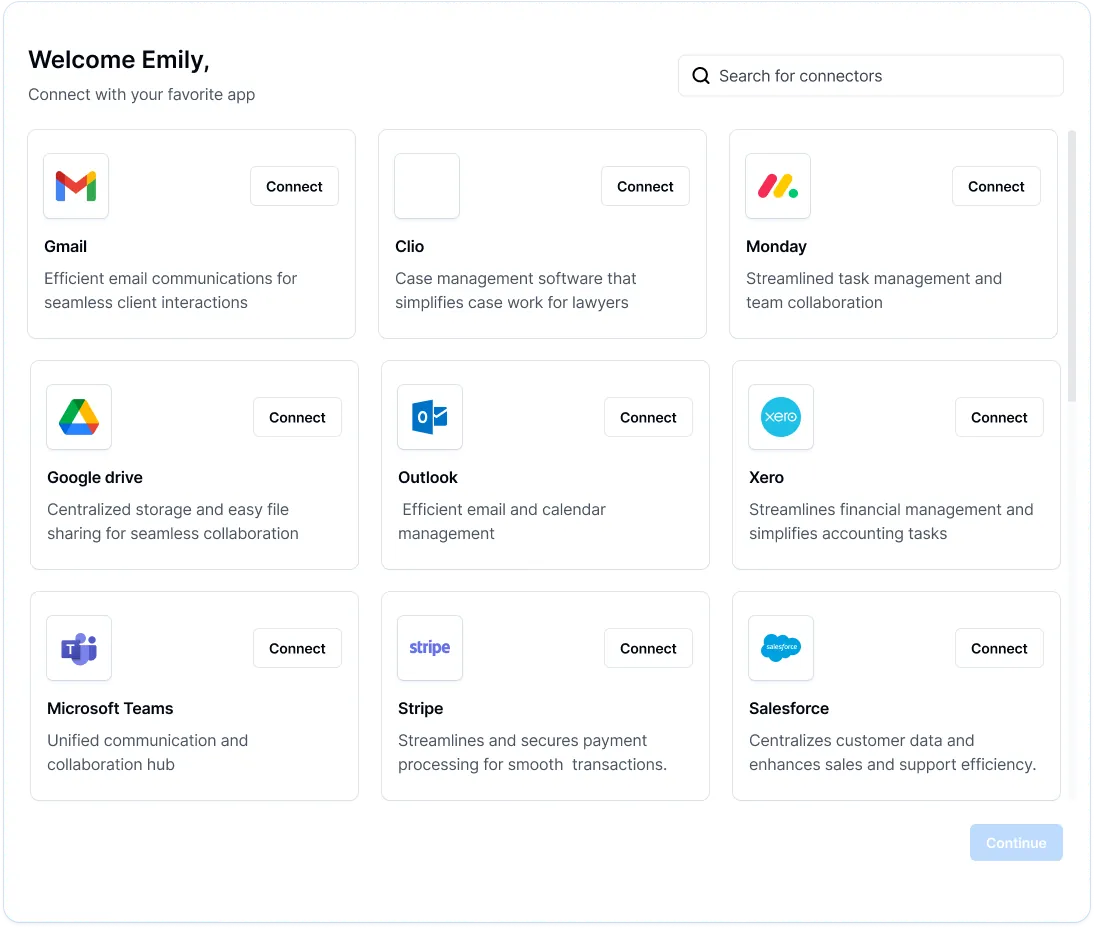Click the Stripe wordmark logo
1094x928 pixels.
[430, 648]
